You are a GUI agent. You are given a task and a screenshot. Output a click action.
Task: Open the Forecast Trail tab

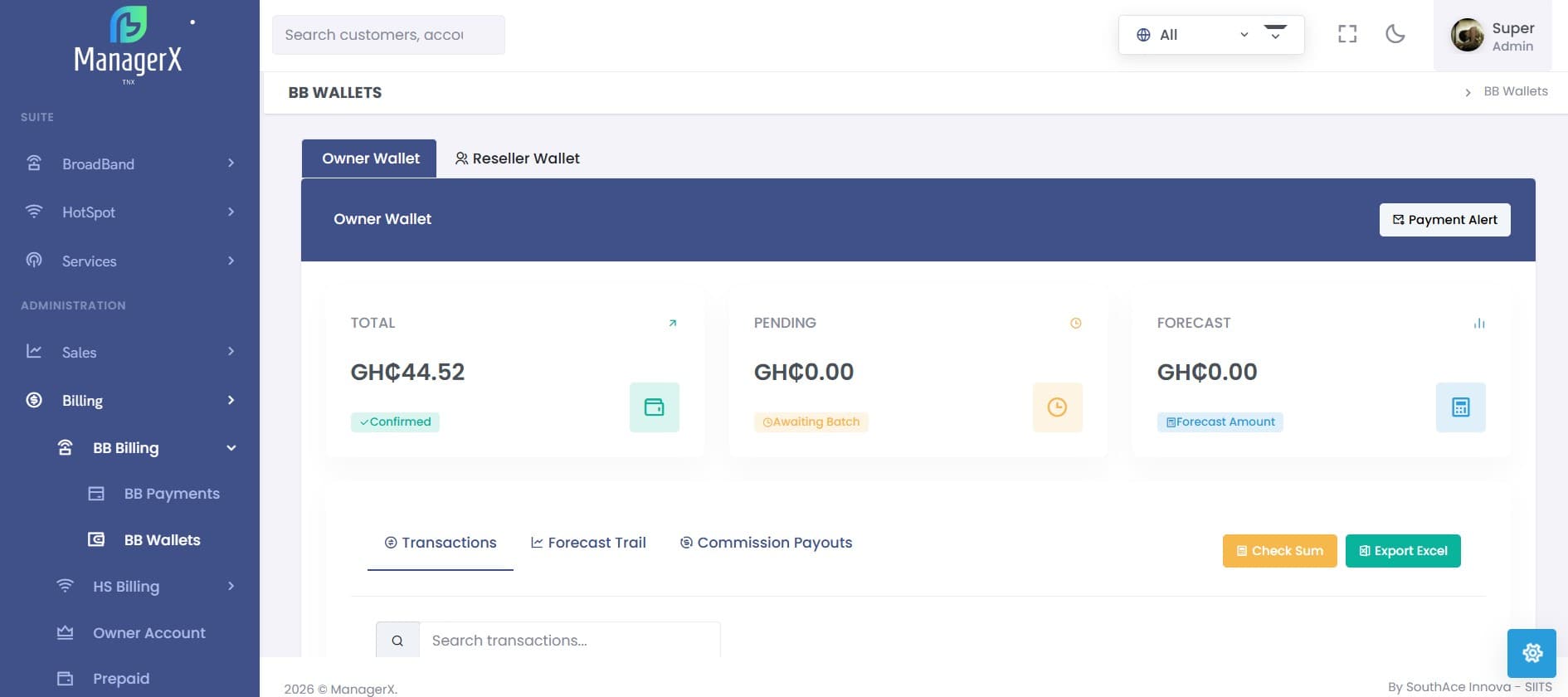588,543
